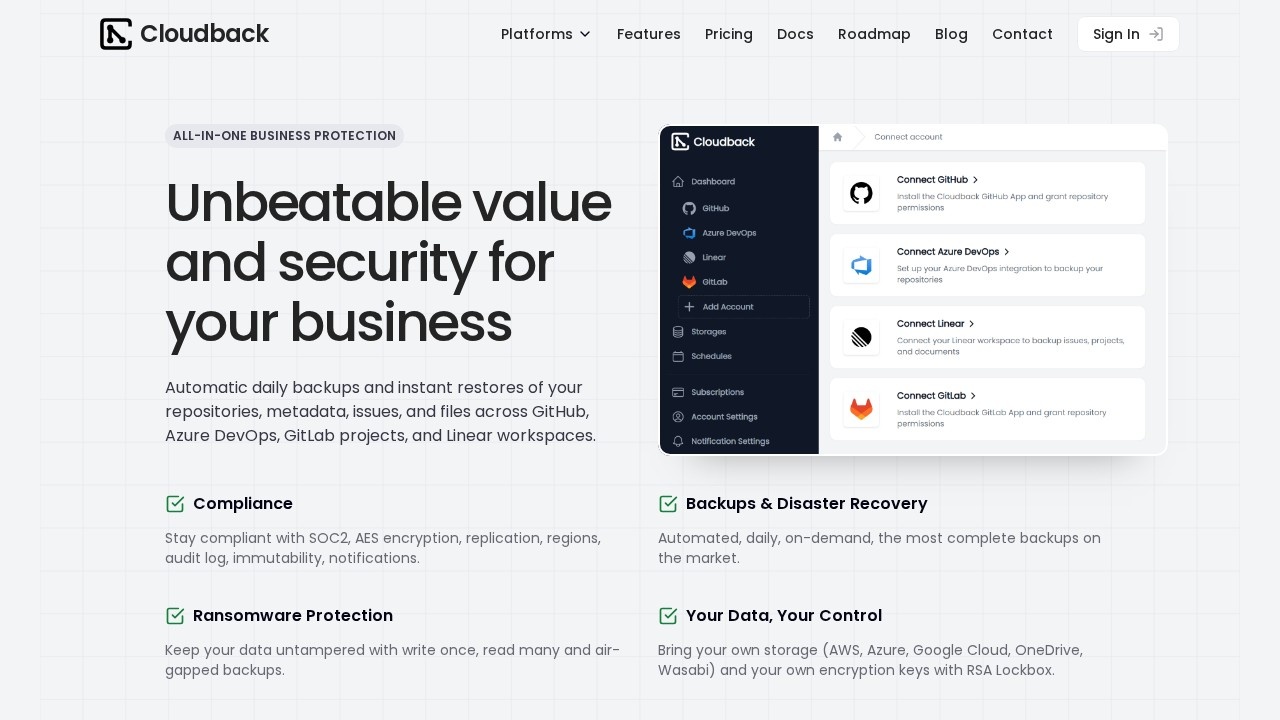Click the Your Data, Your Control checkmark icon
Screen dimensions: 1280x720
tap(668, 616)
